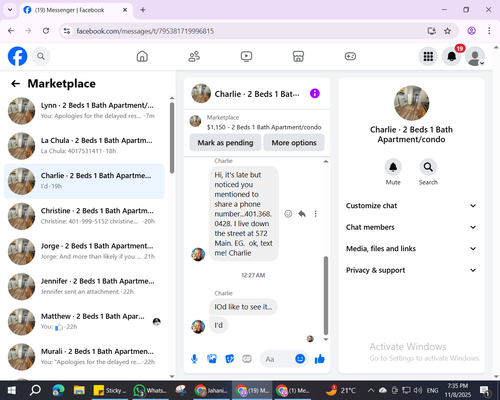Image resolution: width=500 pixels, height=400 pixels.
Task: Open Chrome three-dot menu
Action: pyautogui.click(x=489, y=31)
